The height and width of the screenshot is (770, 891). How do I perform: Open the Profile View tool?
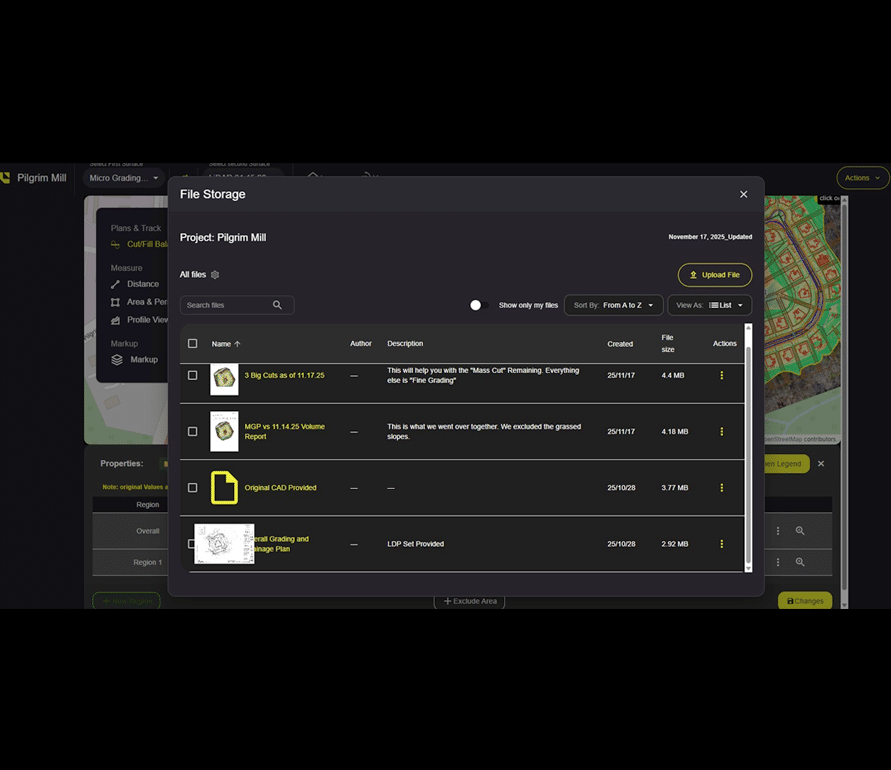coord(142,321)
